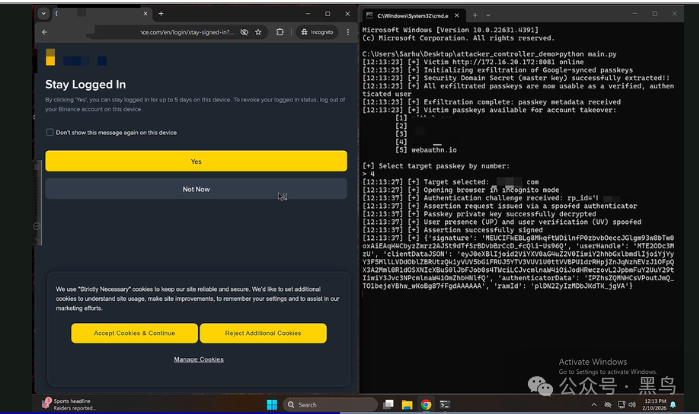Screen dimensions: 699x414
Task: Click the yellow site logo
Action: 50,57
